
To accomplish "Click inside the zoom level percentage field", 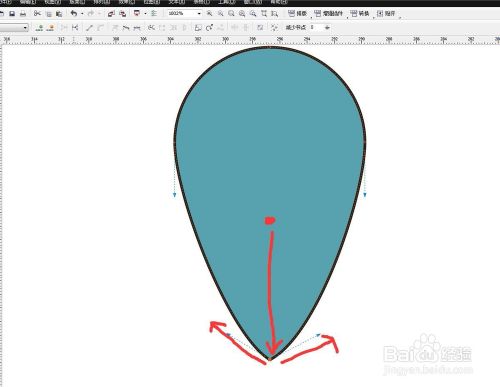I will click(x=181, y=13).
